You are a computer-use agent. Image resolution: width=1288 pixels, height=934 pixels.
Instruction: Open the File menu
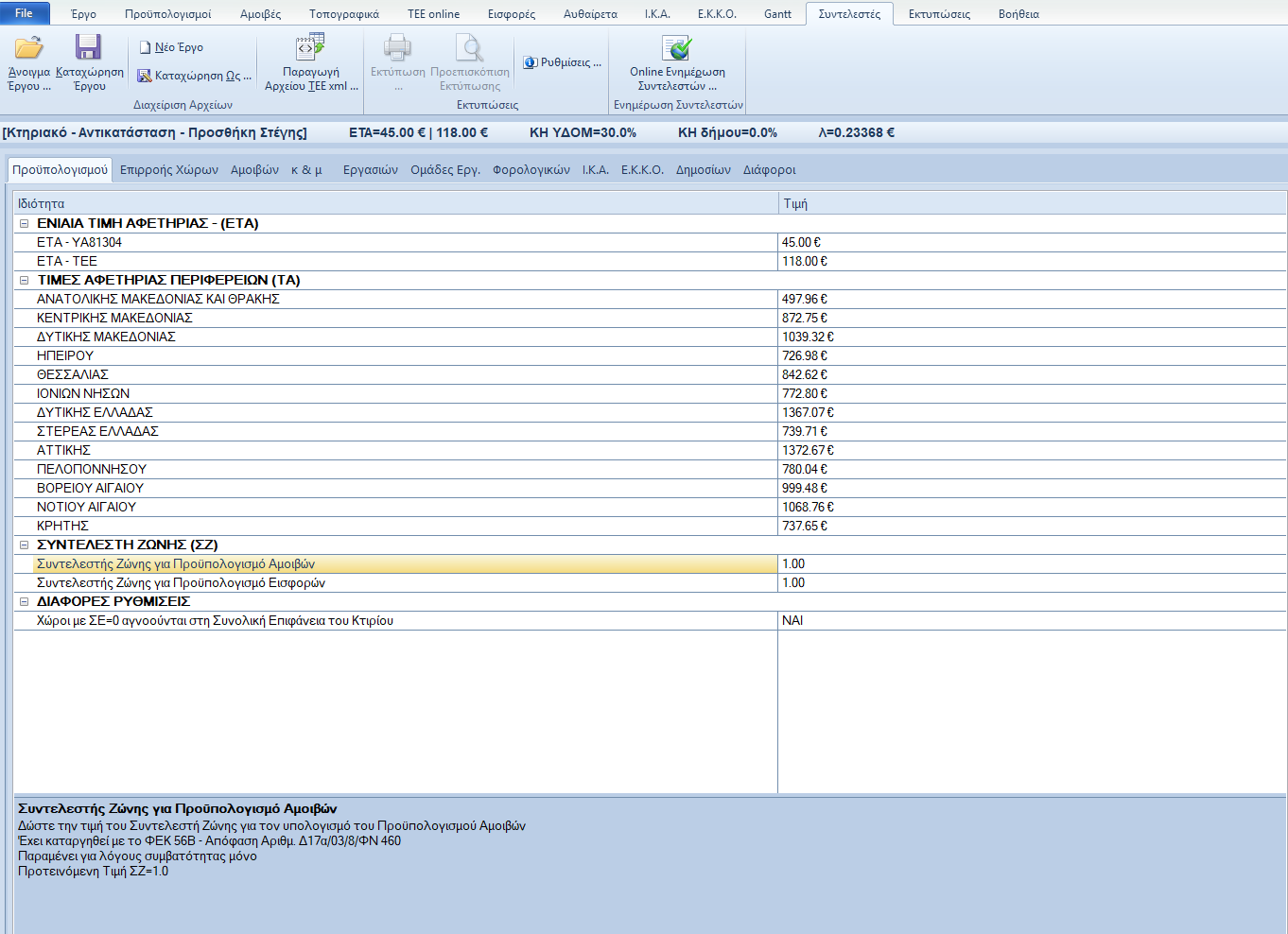point(24,13)
